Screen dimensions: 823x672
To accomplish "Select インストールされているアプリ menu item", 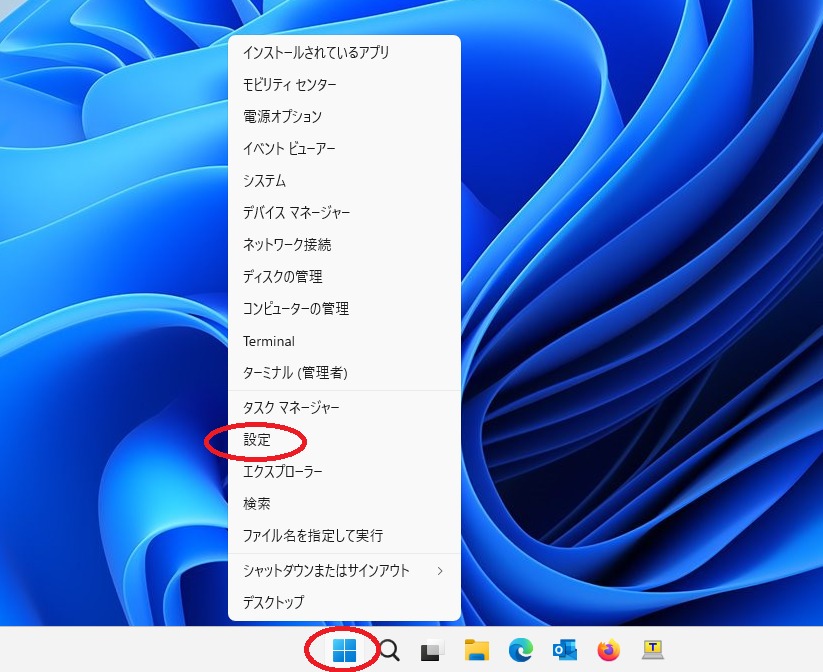I will click(344, 52).
